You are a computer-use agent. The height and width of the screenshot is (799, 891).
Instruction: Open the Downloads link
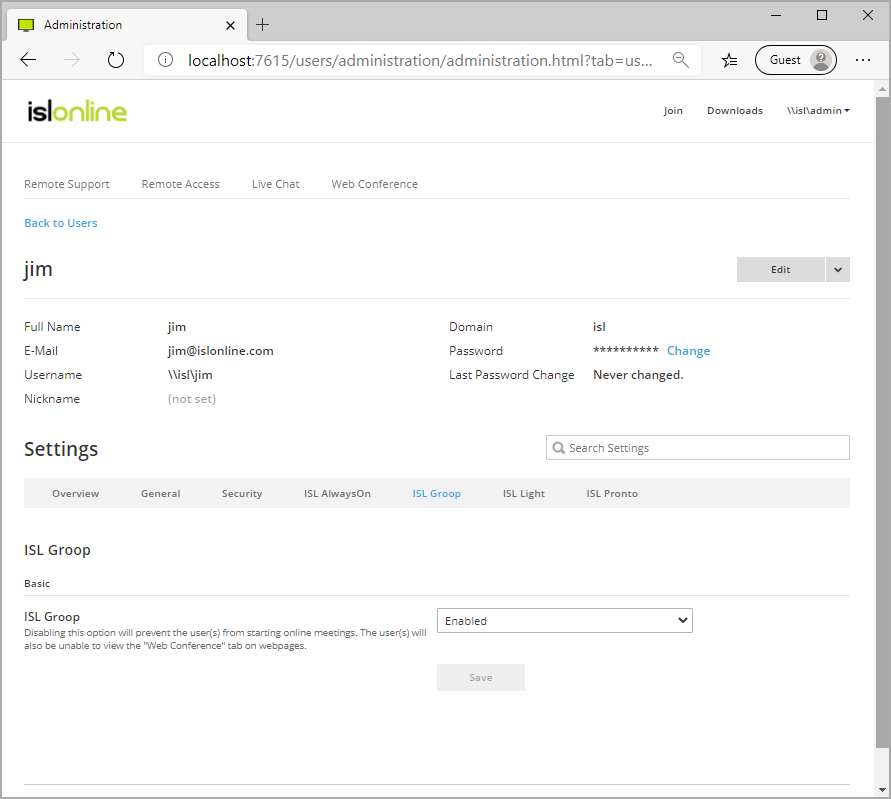tap(735, 110)
